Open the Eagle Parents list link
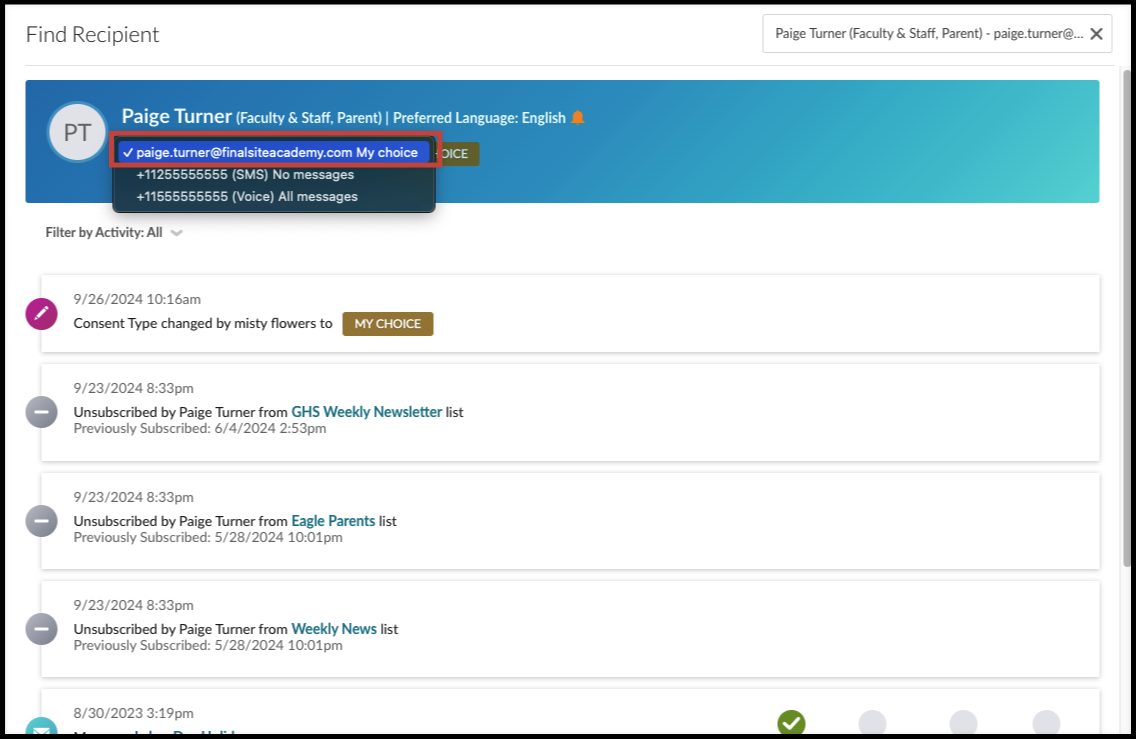 (x=333, y=521)
